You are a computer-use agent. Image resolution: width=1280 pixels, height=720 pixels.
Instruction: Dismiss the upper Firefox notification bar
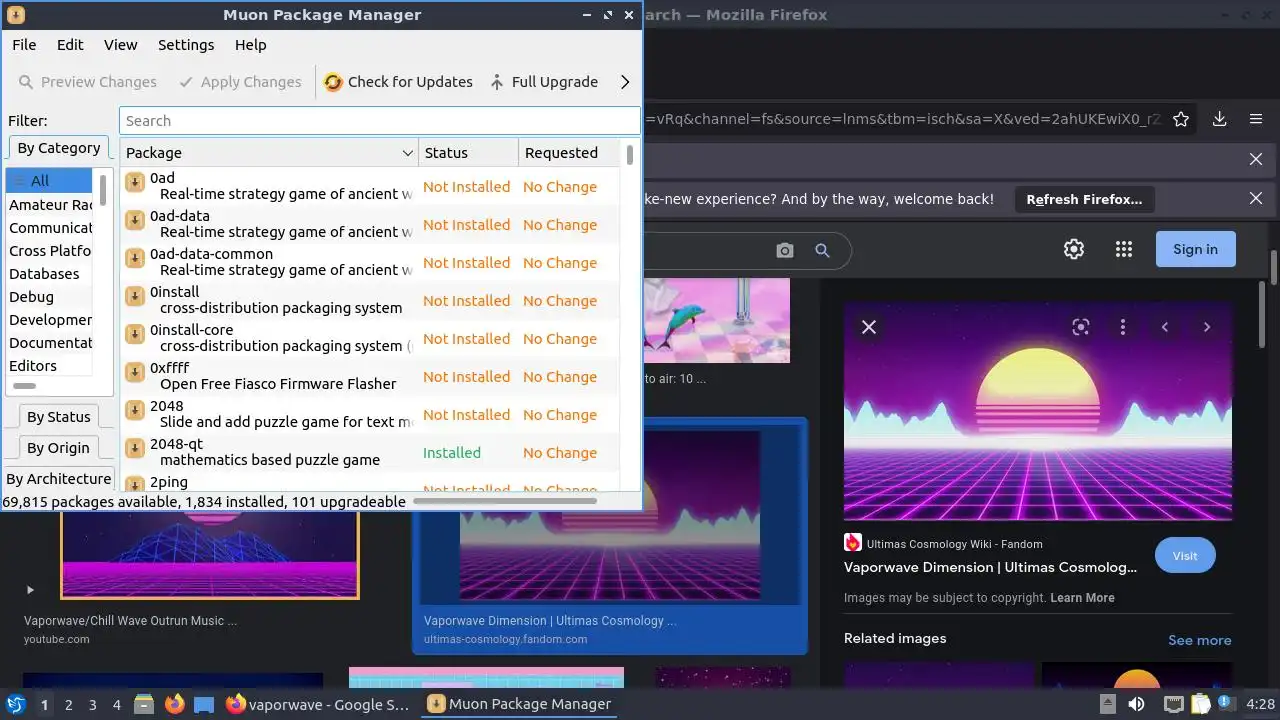pos(1256,159)
